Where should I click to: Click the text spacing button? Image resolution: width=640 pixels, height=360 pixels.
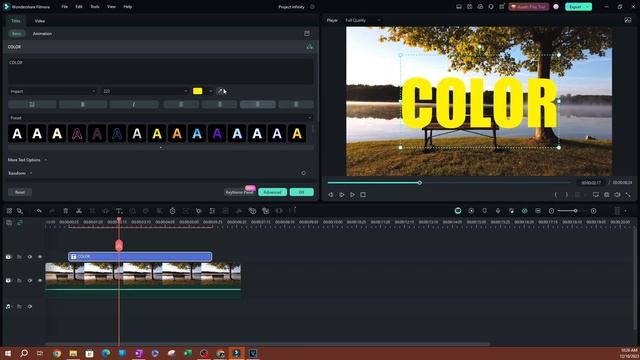32,104
